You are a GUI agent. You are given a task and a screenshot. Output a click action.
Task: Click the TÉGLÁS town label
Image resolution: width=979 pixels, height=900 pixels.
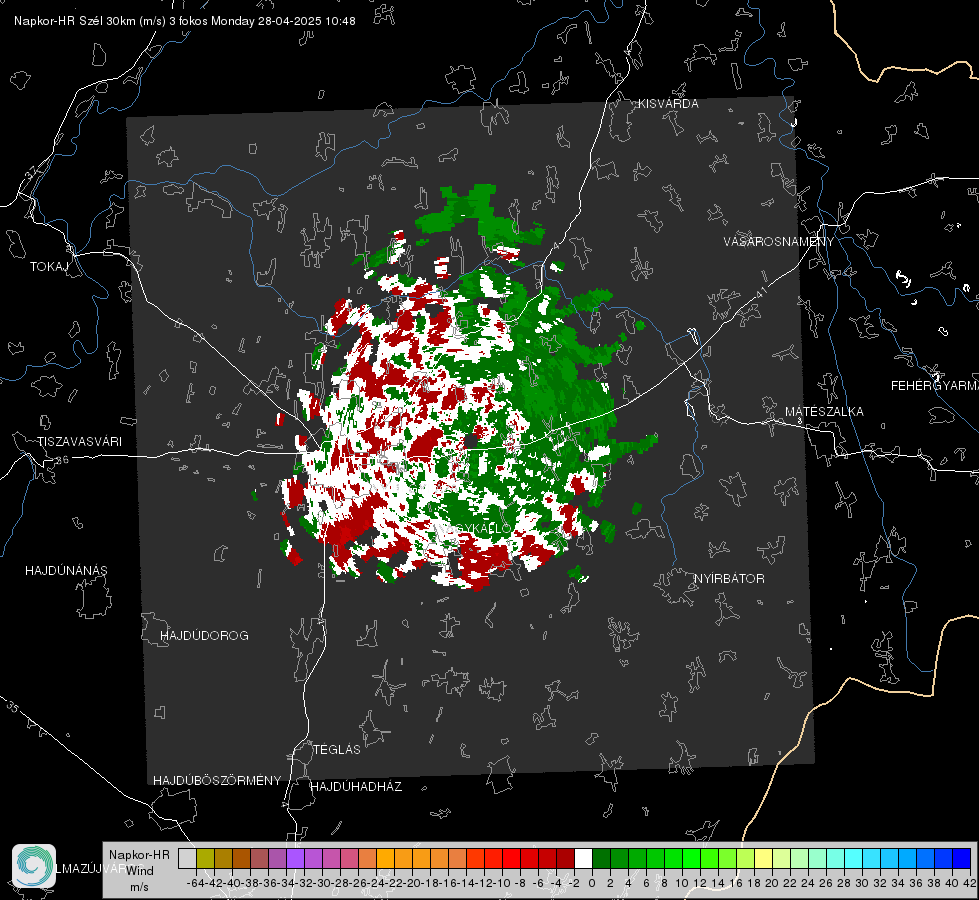(x=337, y=749)
